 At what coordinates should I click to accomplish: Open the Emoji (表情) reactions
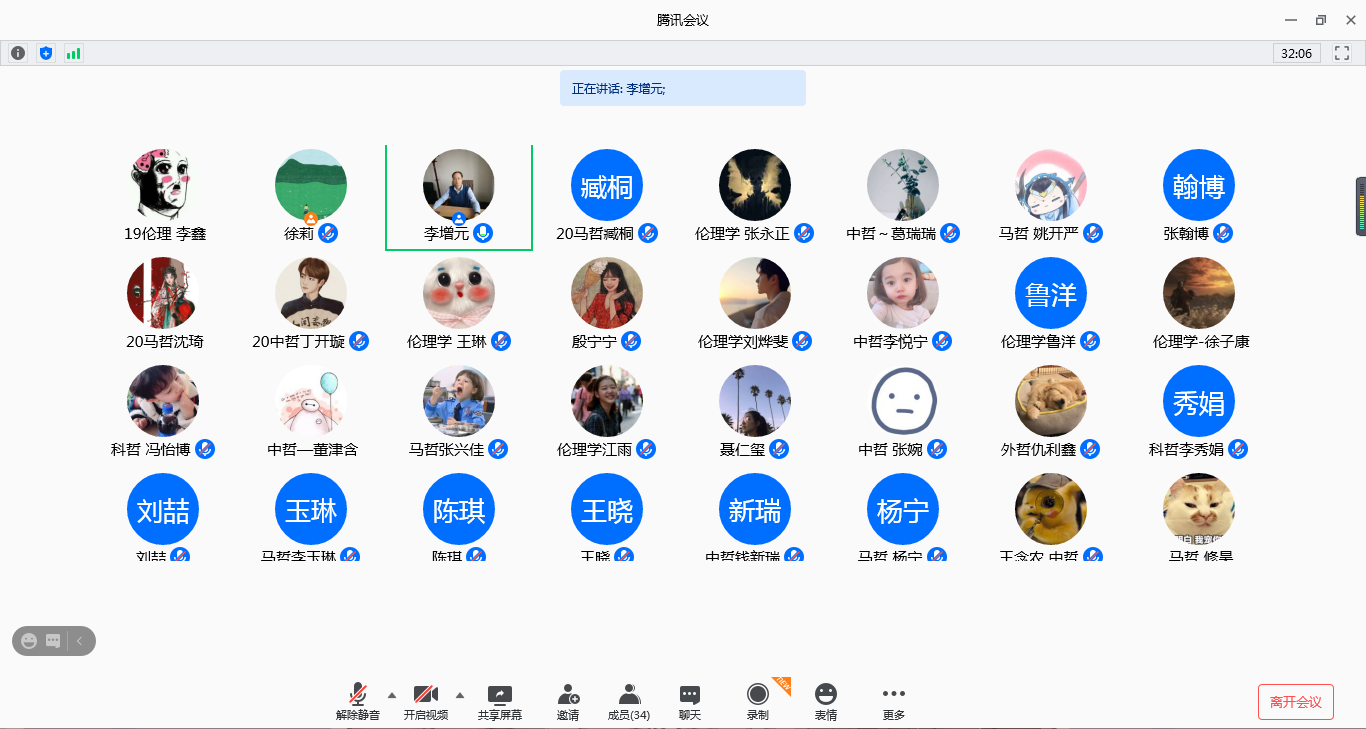pyautogui.click(x=825, y=702)
